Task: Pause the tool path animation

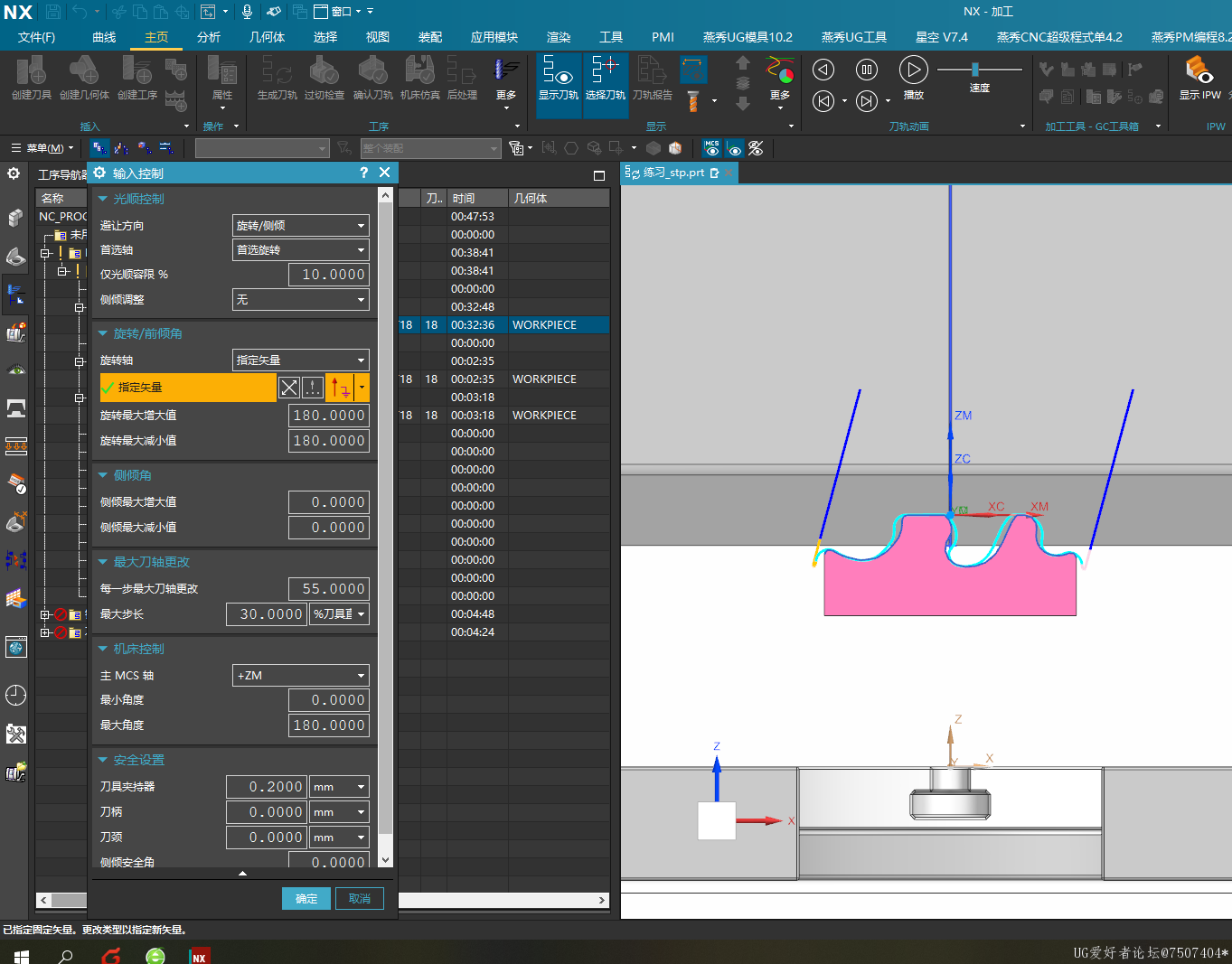Action: coord(866,70)
